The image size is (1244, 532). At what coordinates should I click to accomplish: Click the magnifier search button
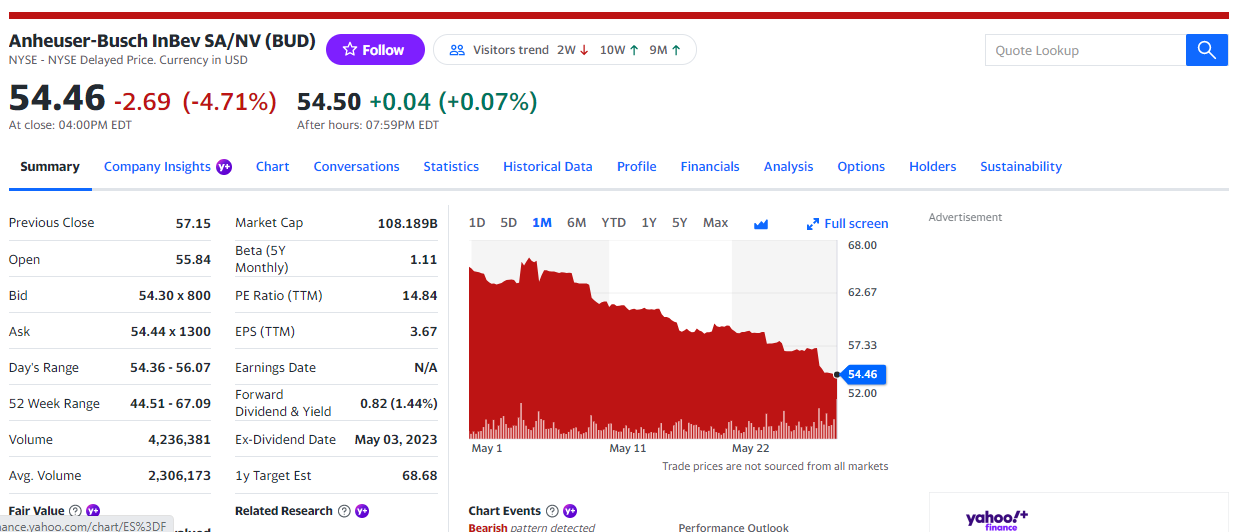1206,50
